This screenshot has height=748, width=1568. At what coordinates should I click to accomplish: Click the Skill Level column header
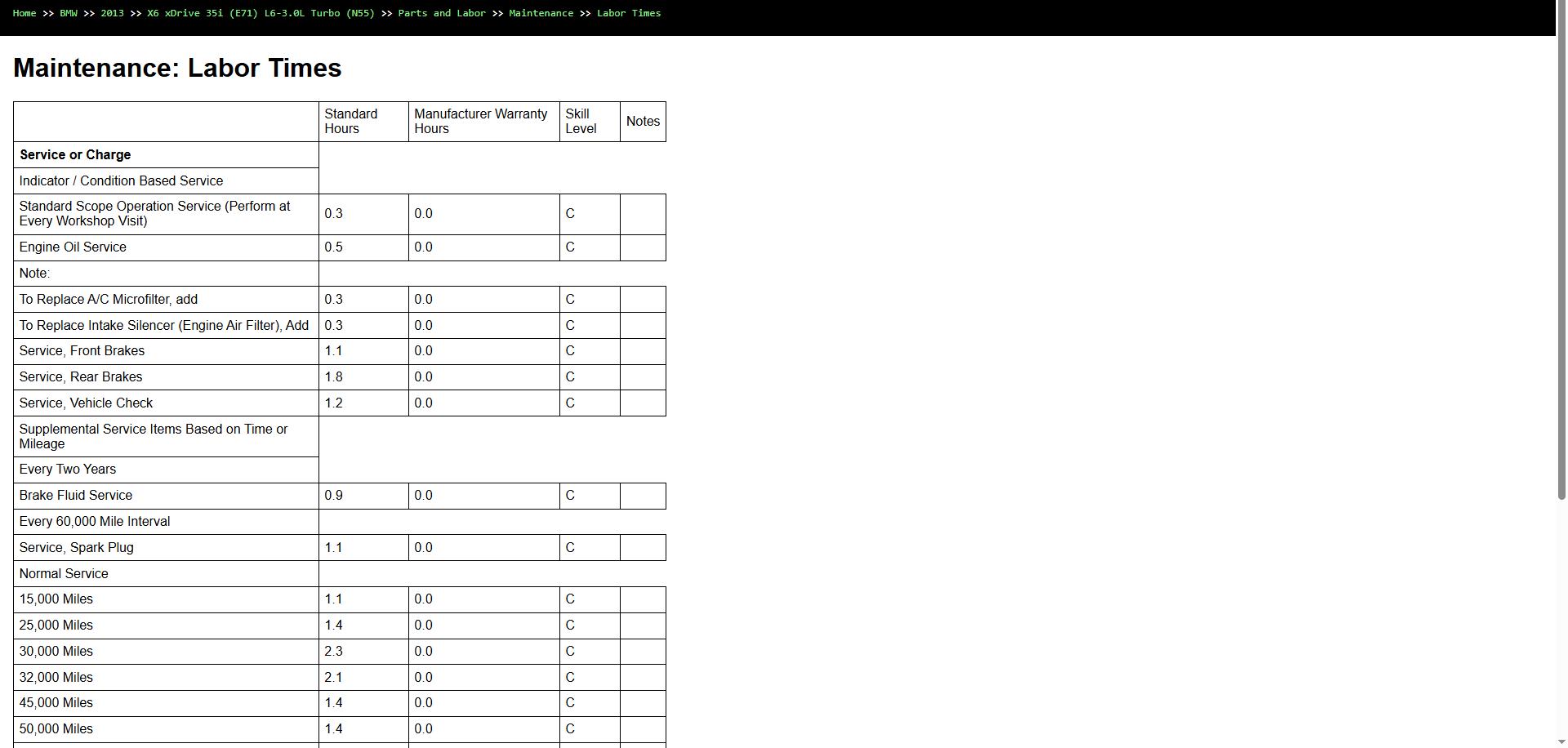pos(590,122)
